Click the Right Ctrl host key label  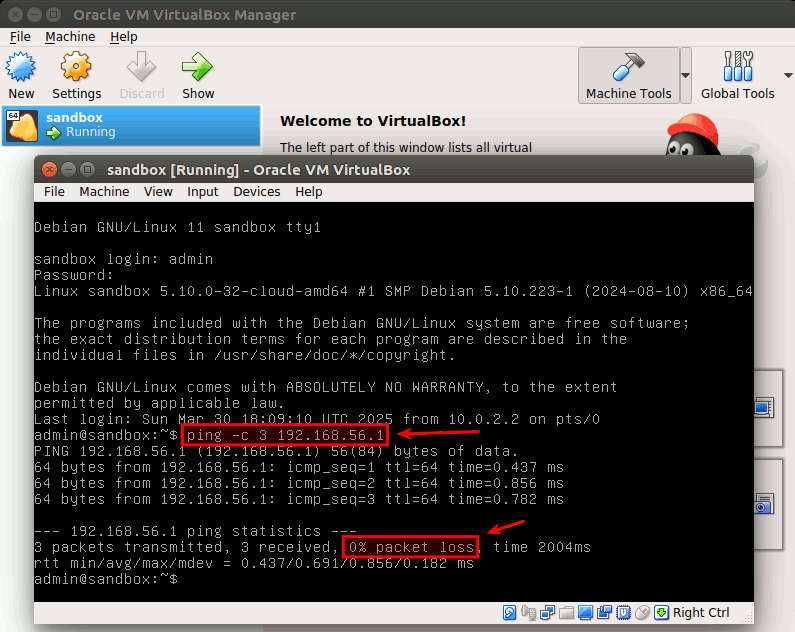[x=701, y=613]
